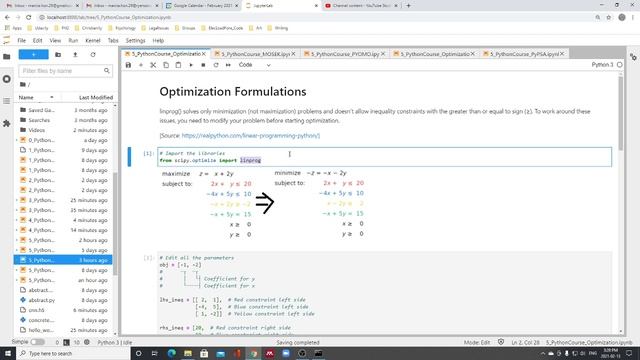Open the Kernel menu
This screenshot has height=360, width=640.
click(x=93, y=40)
